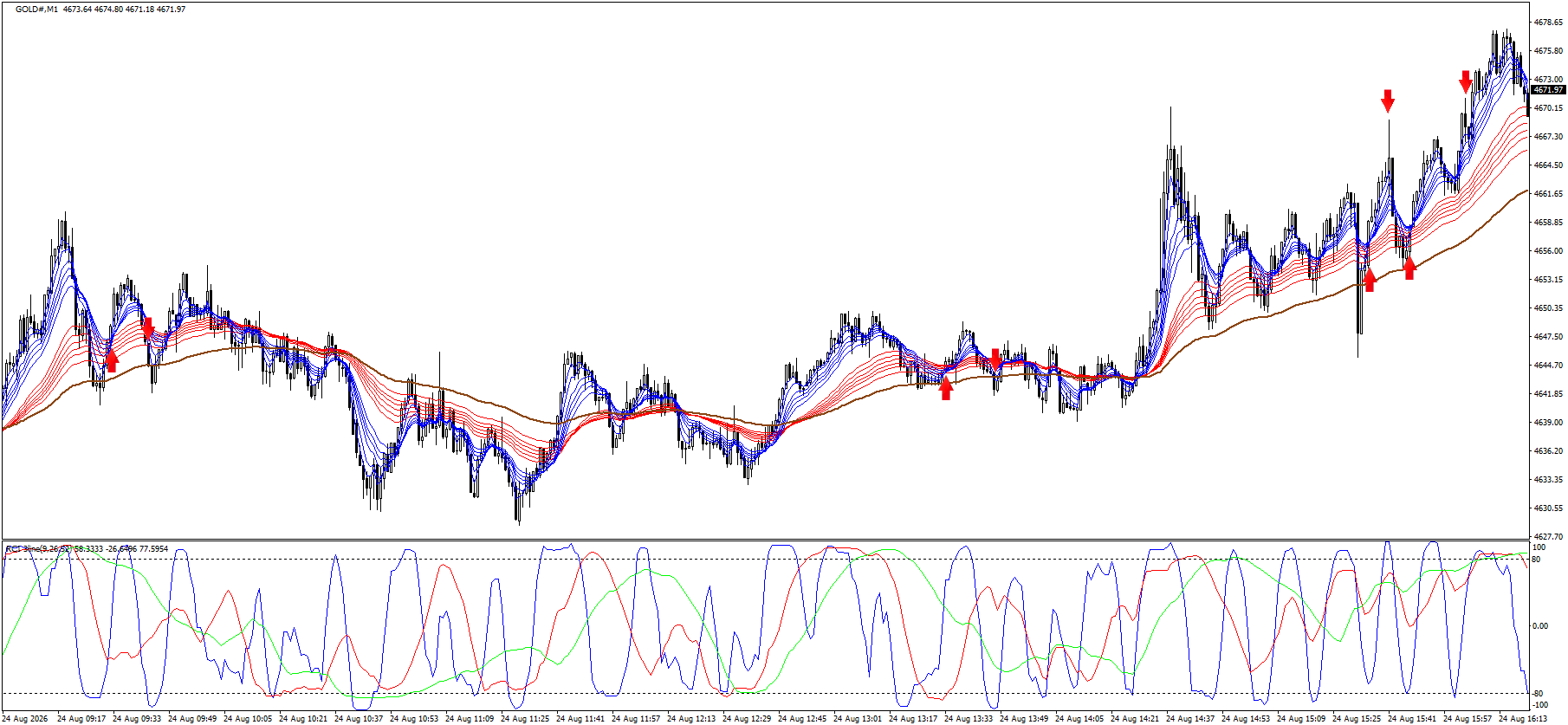Screen dimensions: 1568x725
Task: Click the 4670.15 price scale label
Action: 1548,108
